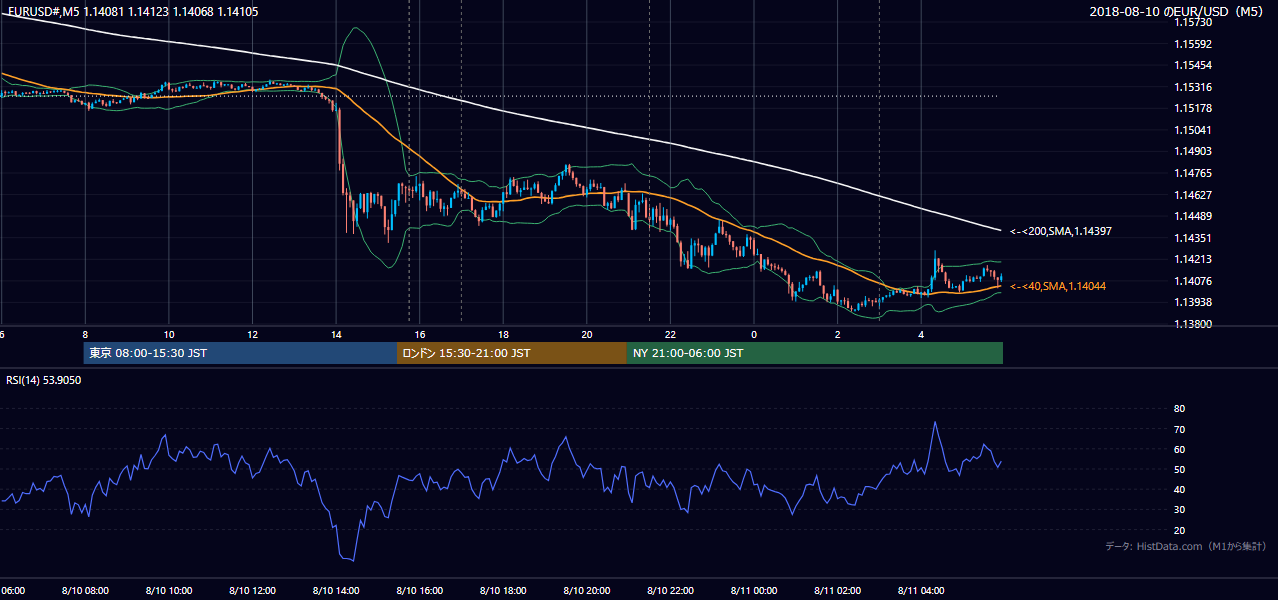This screenshot has height=600, width=1278.
Task: Click price axis label 1.15316
Action: tap(1193, 87)
